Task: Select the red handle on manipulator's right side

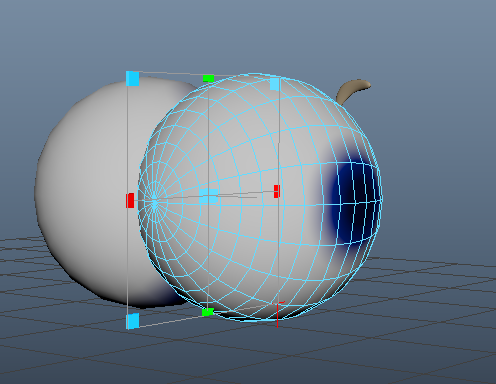Action: (x=277, y=191)
